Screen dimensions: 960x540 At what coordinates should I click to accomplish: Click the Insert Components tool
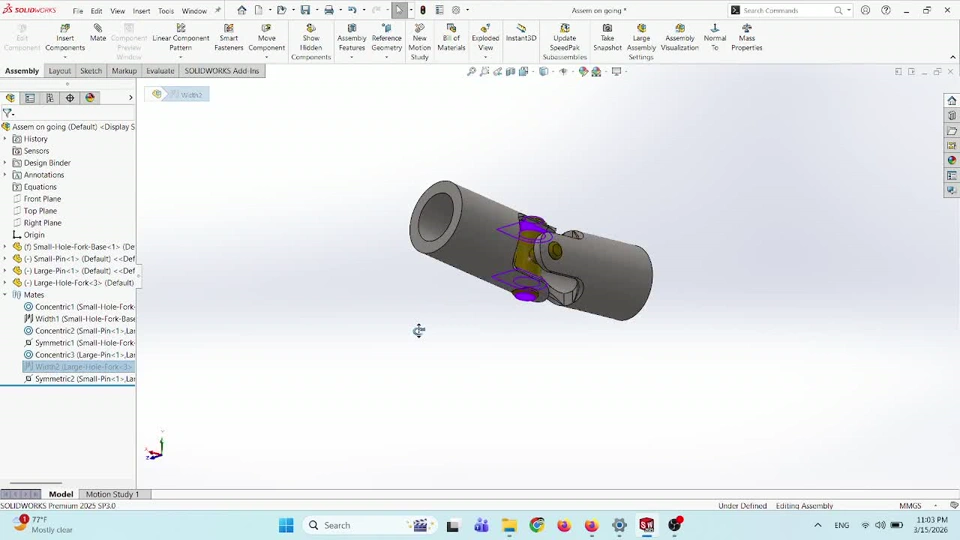click(65, 38)
